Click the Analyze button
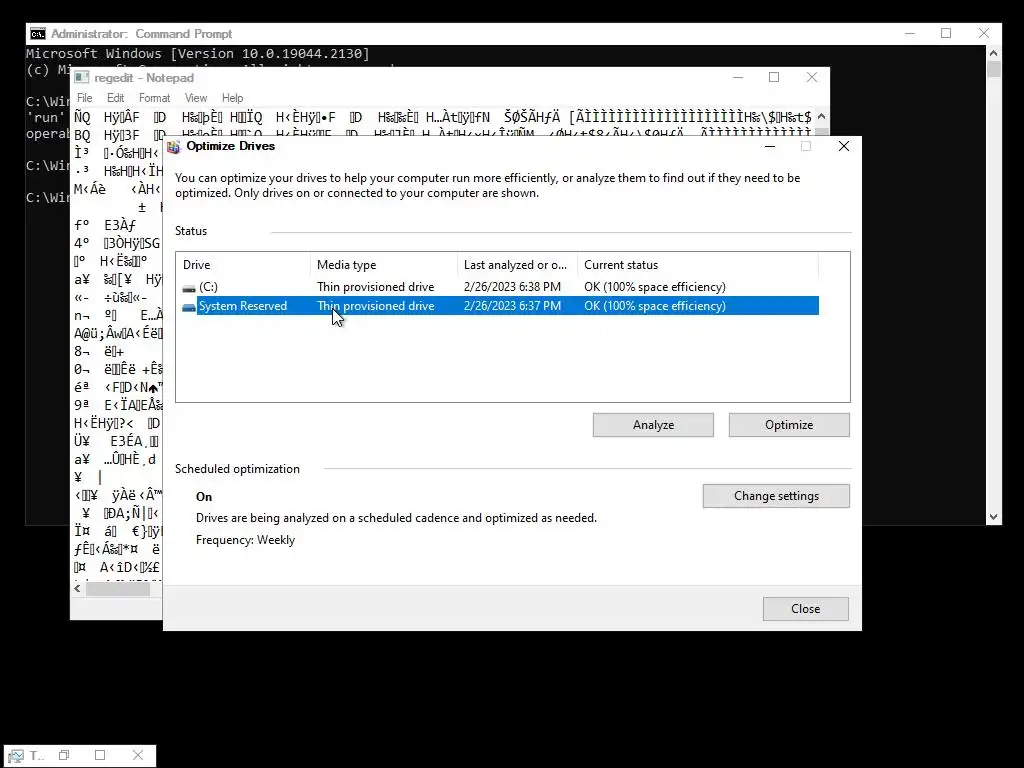This screenshot has width=1024, height=768. pyautogui.click(x=653, y=425)
